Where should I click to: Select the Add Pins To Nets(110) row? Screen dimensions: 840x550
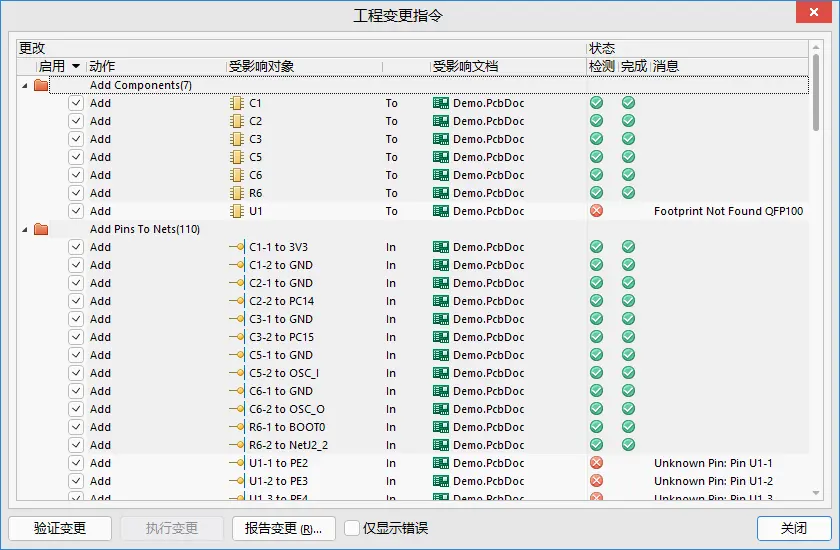tap(429, 229)
